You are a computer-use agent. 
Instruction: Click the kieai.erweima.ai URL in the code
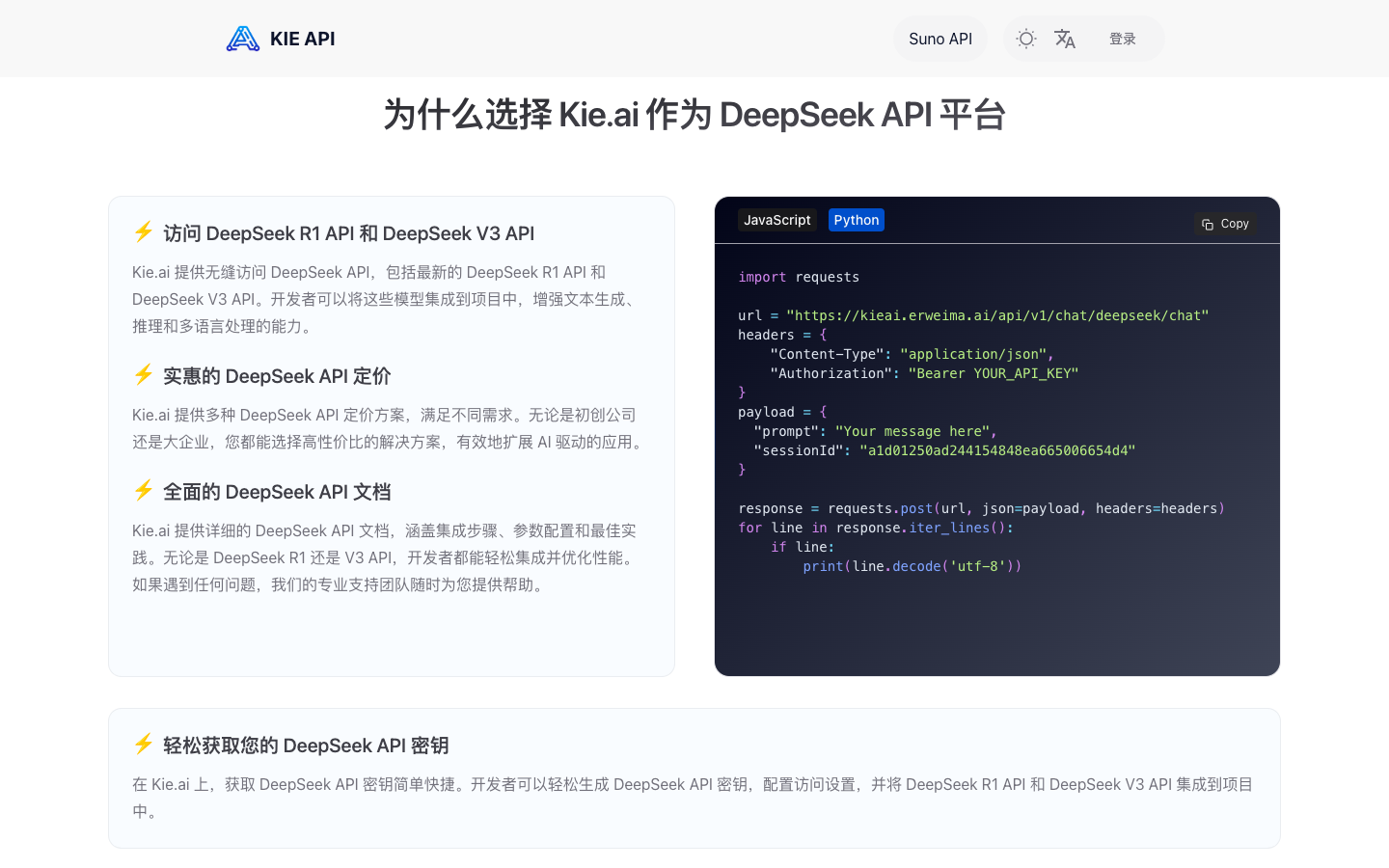[996, 315]
